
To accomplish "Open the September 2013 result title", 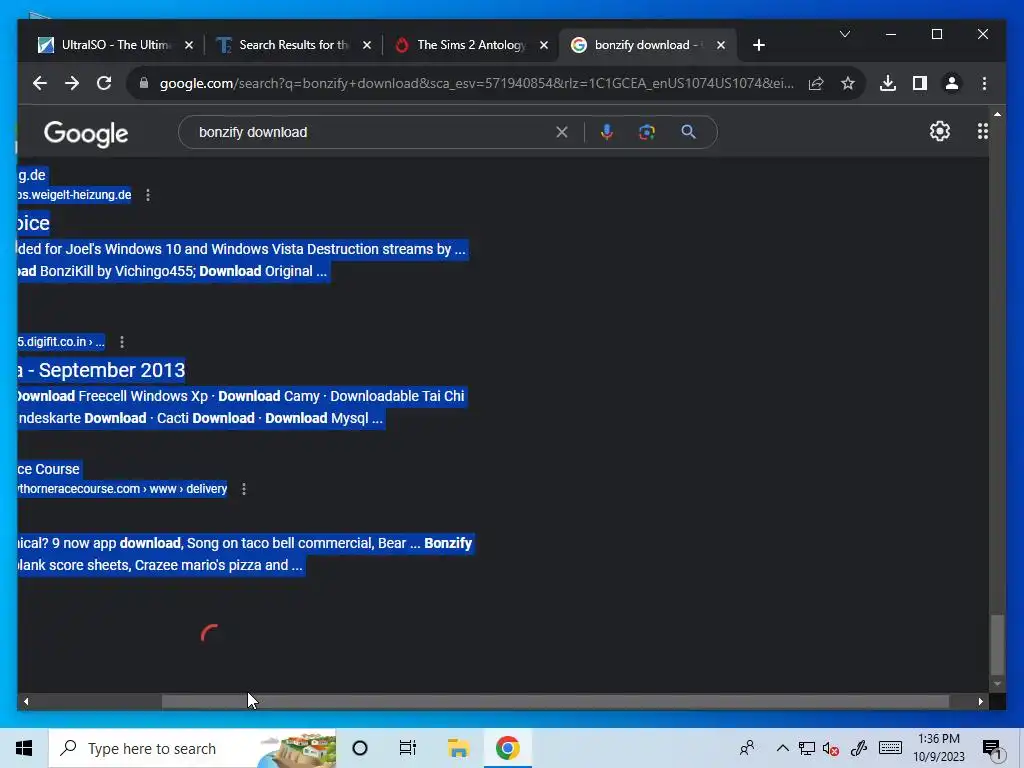I will point(101,370).
